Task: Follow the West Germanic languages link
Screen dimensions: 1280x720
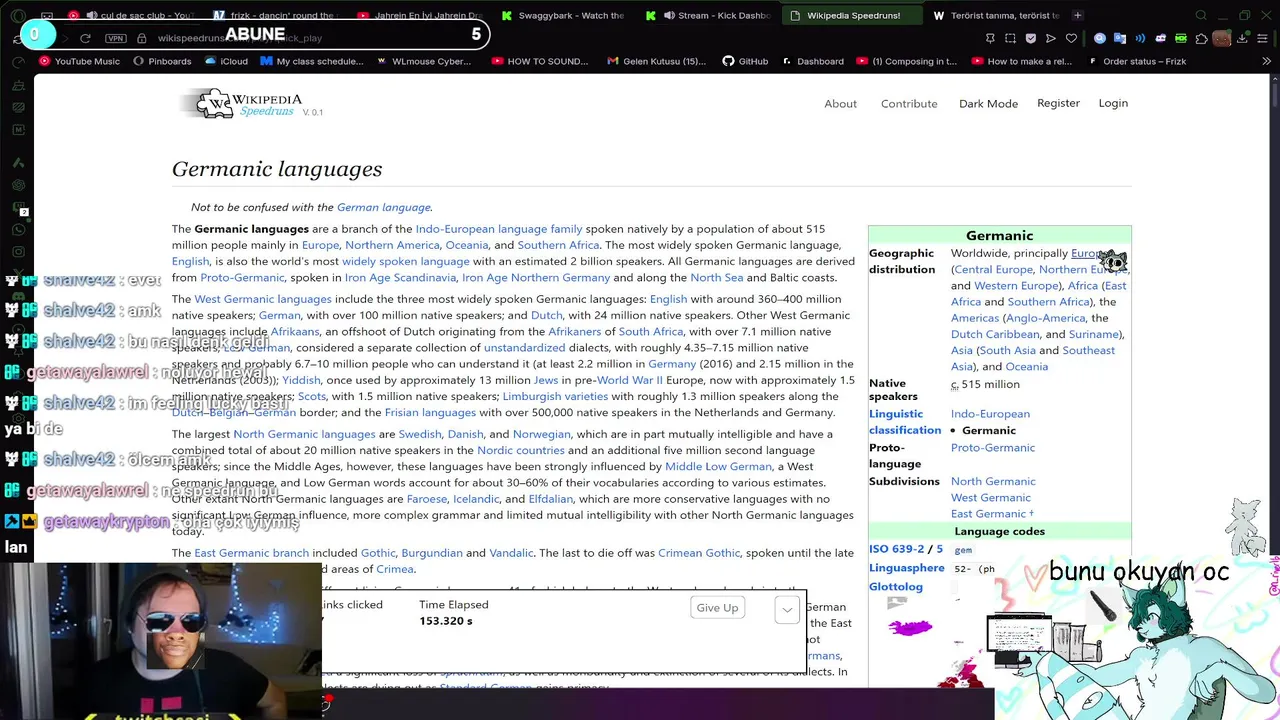Action: tap(263, 299)
